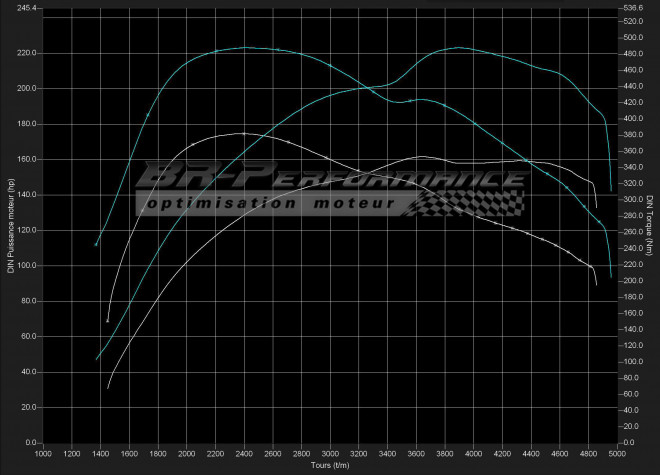The height and width of the screenshot is (475, 660).
Task: Click the 536.6 value atop torque axis
Action: point(631,8)
